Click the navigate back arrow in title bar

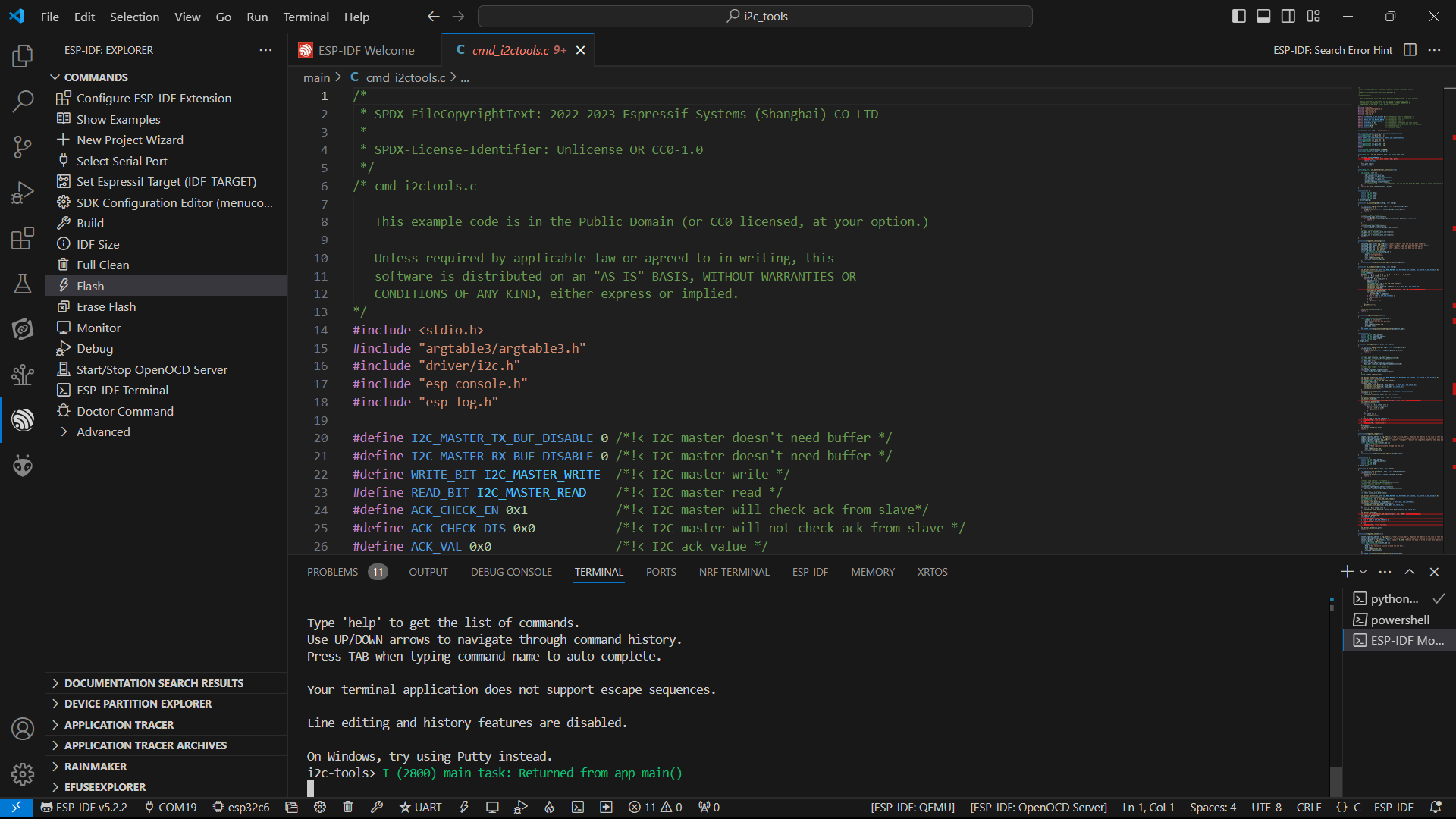433,16
